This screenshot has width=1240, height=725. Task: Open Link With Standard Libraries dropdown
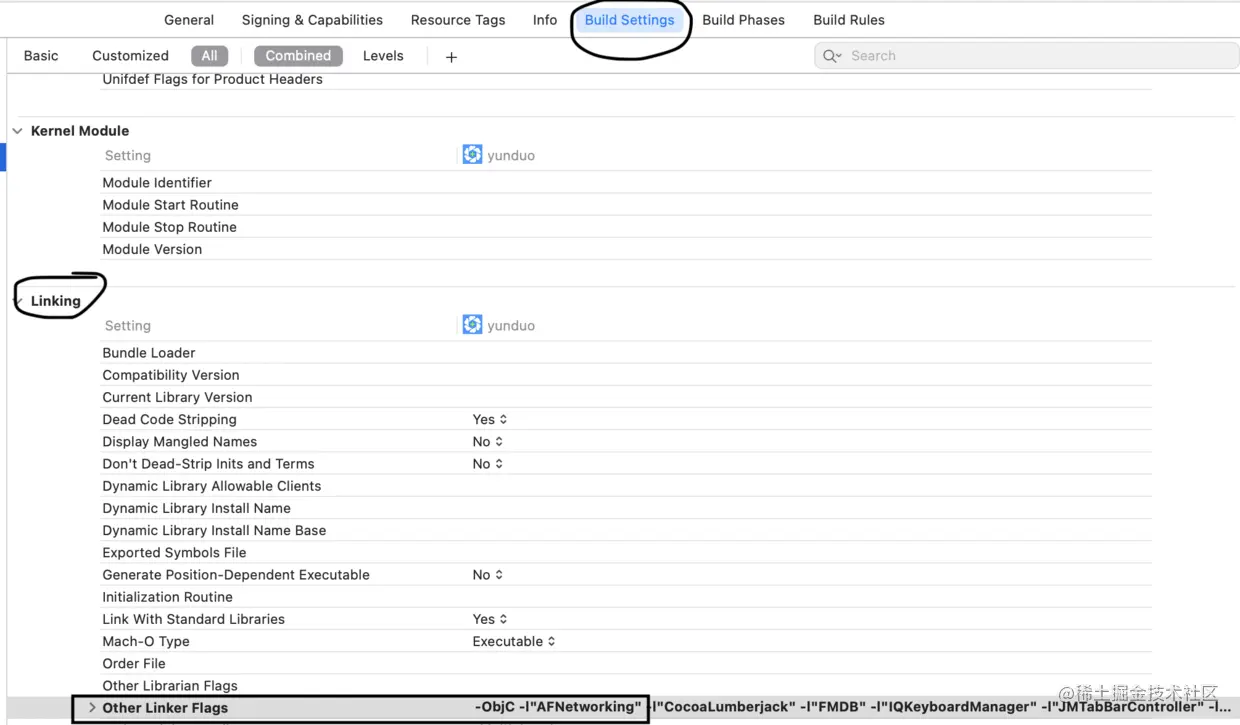tap(490, 619)
